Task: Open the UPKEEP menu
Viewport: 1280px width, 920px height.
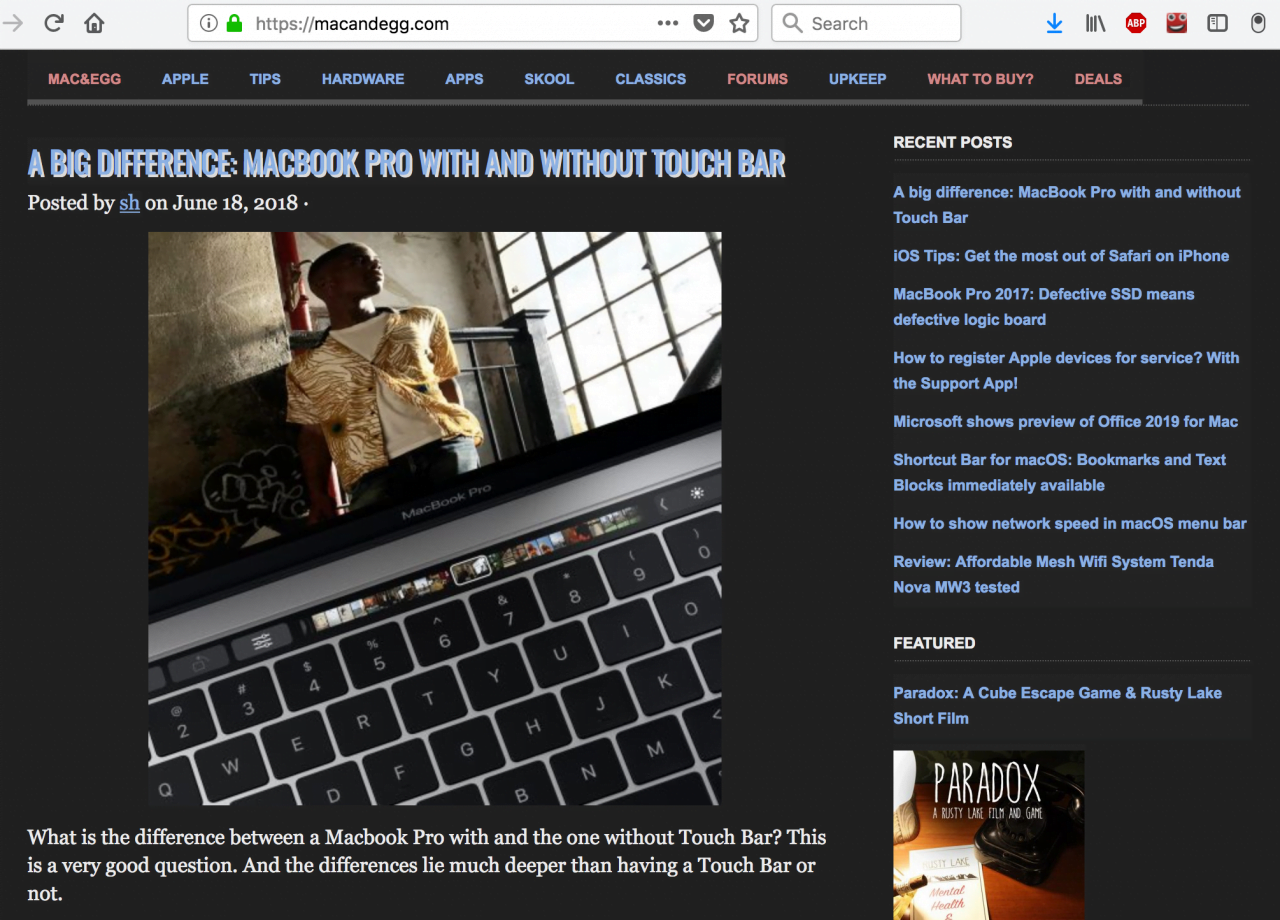Action: [x=857, y=79]
